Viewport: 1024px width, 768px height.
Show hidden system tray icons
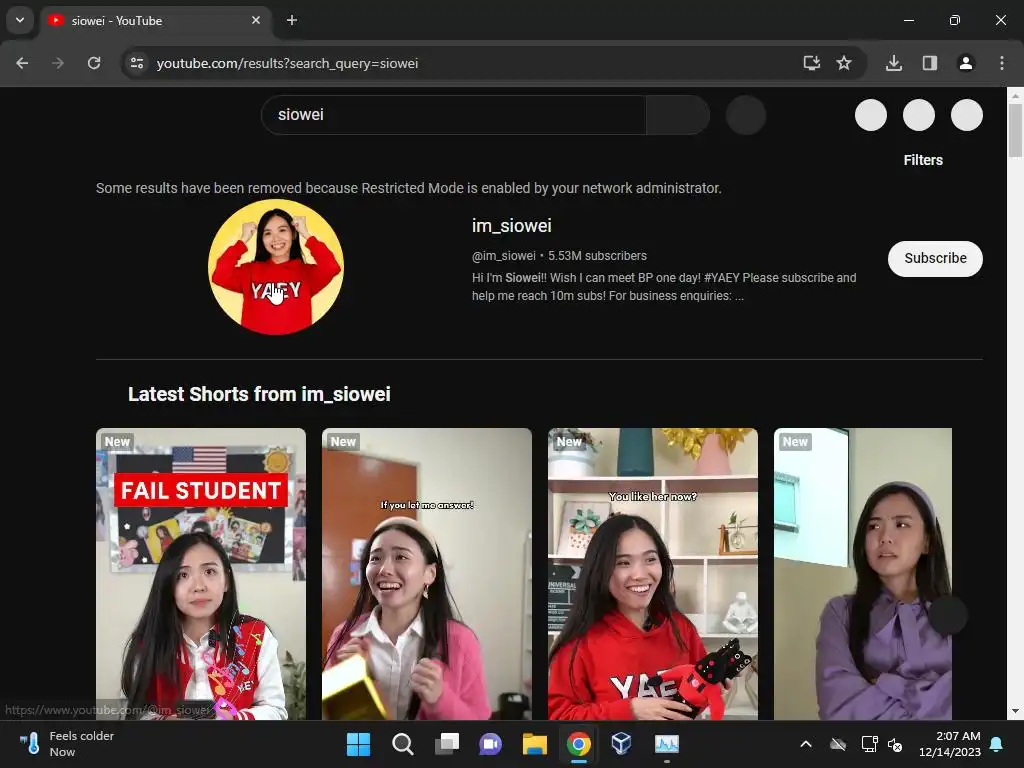(x=806, y=744)
